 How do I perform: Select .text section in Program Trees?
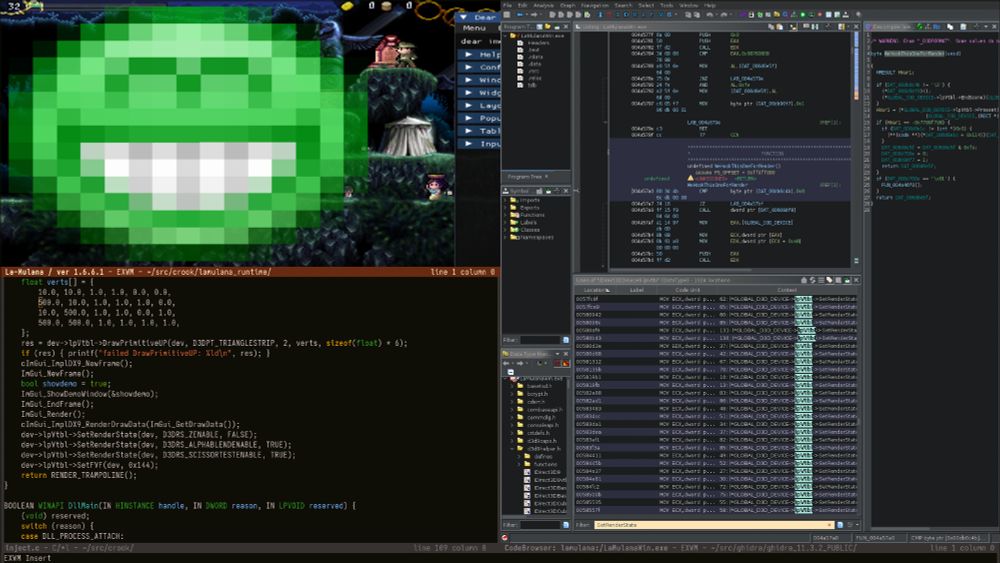click(534, 50)
